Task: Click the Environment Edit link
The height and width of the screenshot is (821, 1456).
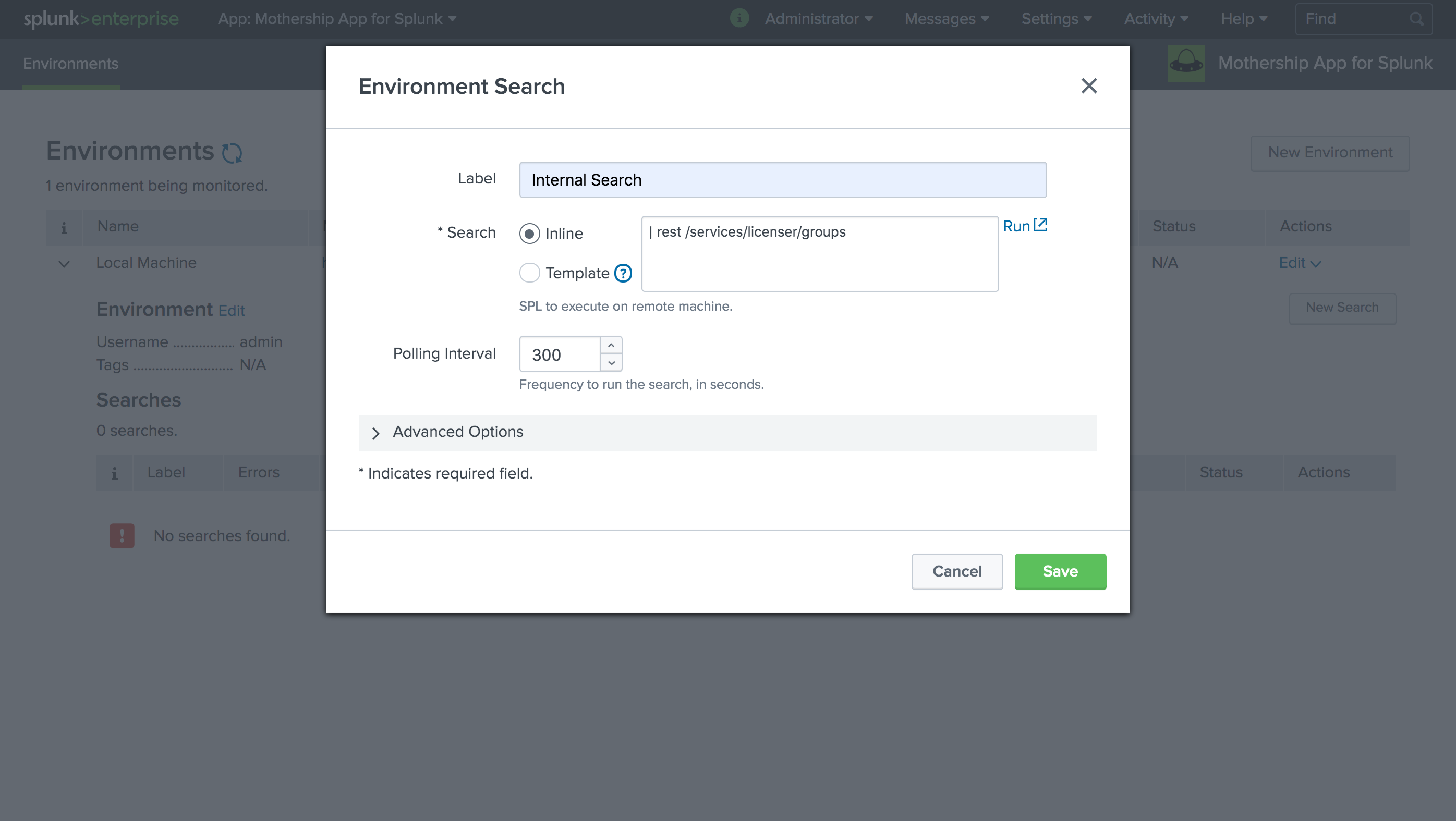Action: (x=231, y=310)
